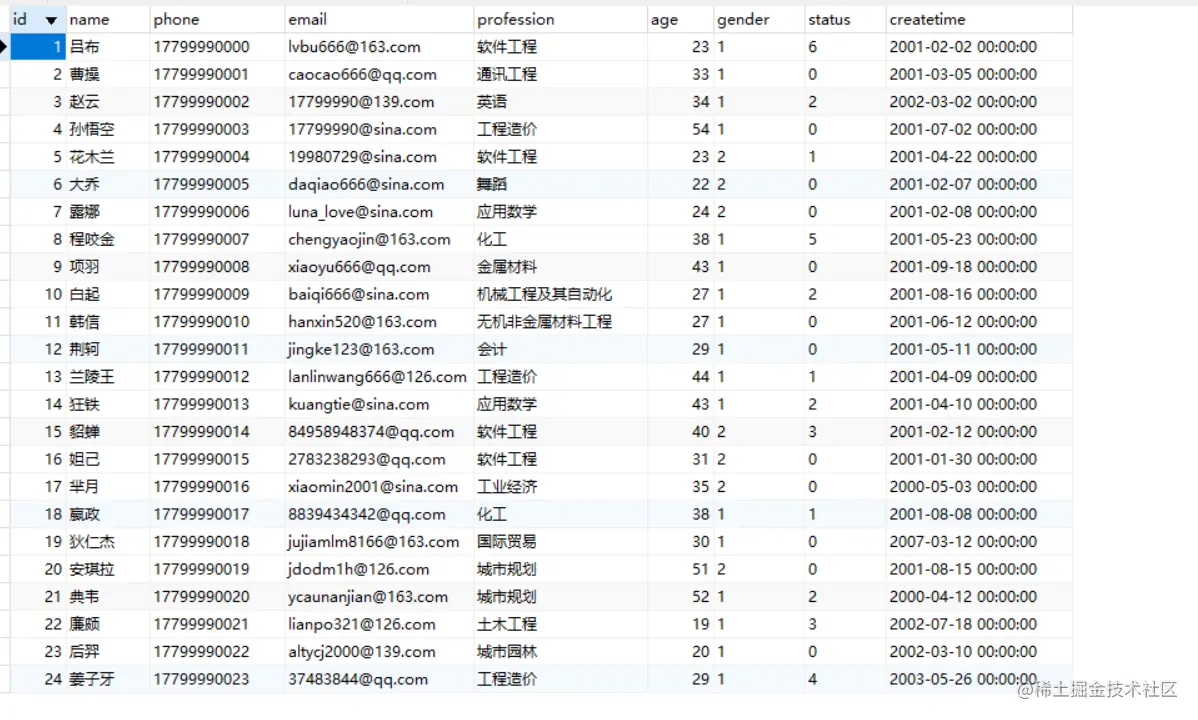1198x720 pixels.
Task: Open the sort dropdown on the id column
Action: pos(50,19)
